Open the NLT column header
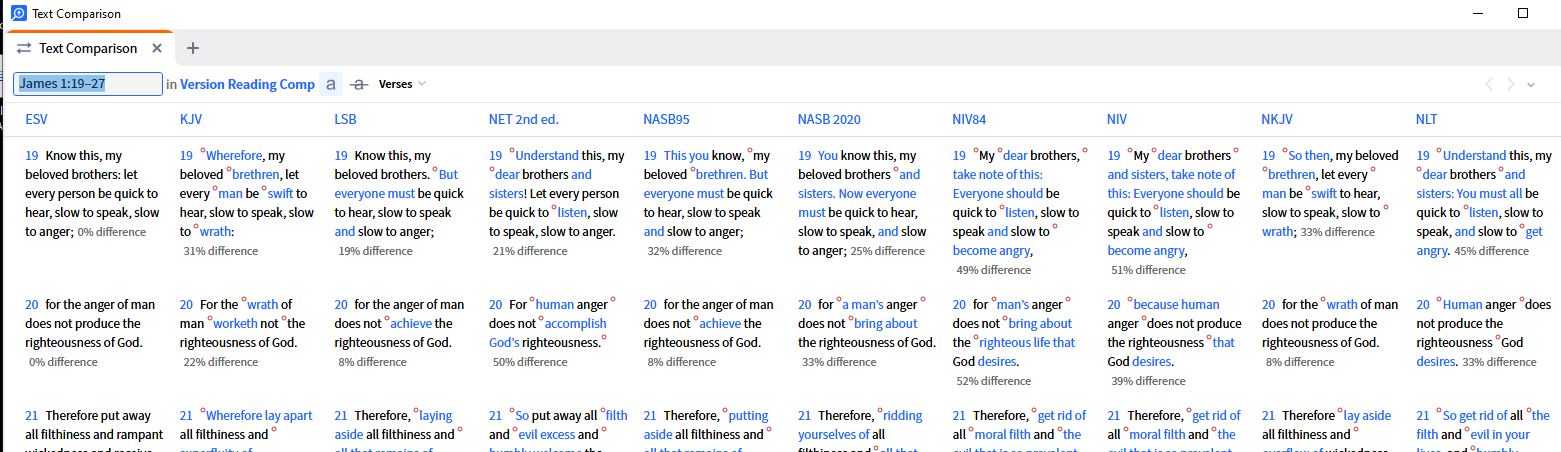1561x452 pixels. point(1426,119)
